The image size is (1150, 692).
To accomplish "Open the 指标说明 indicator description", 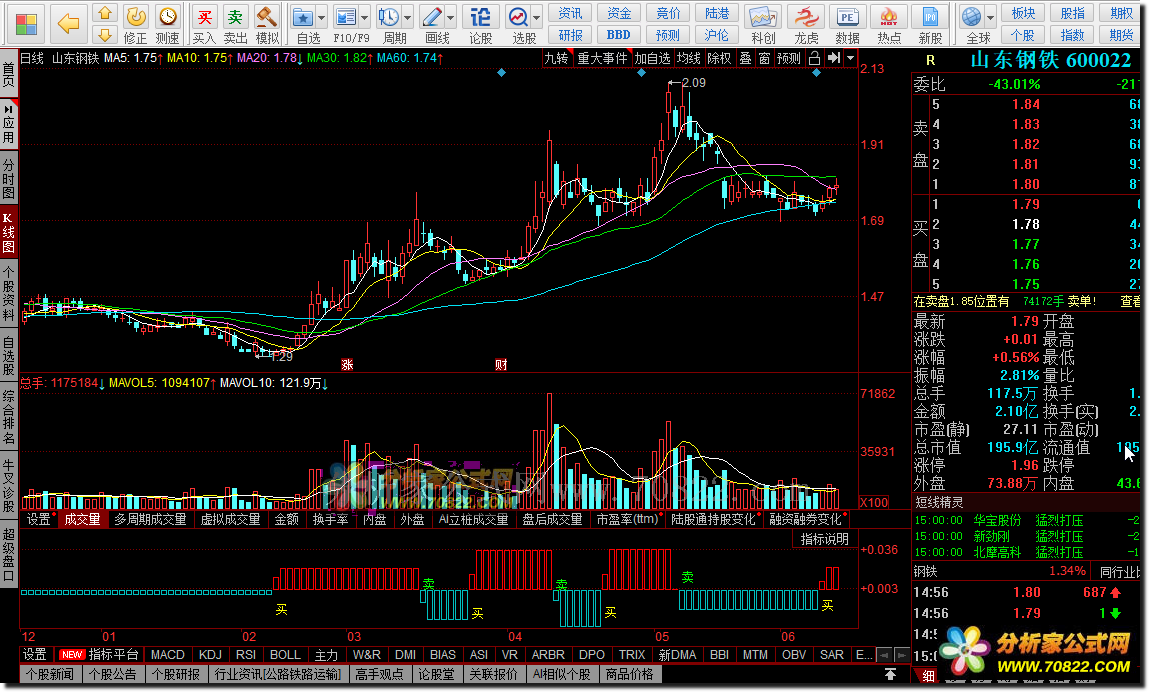I will point(824,539).
